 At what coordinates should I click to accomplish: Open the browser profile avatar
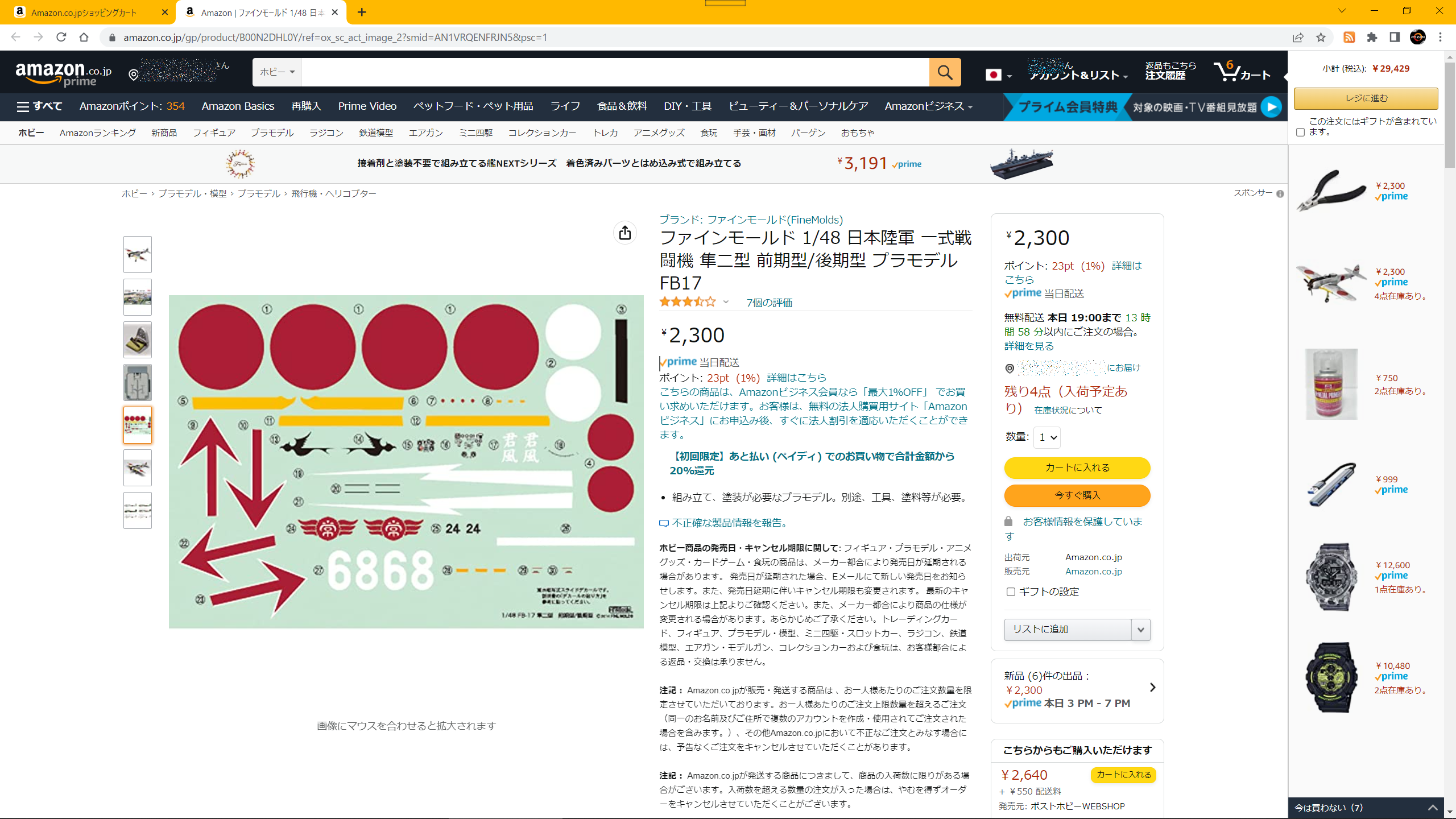click(1418, 37)
